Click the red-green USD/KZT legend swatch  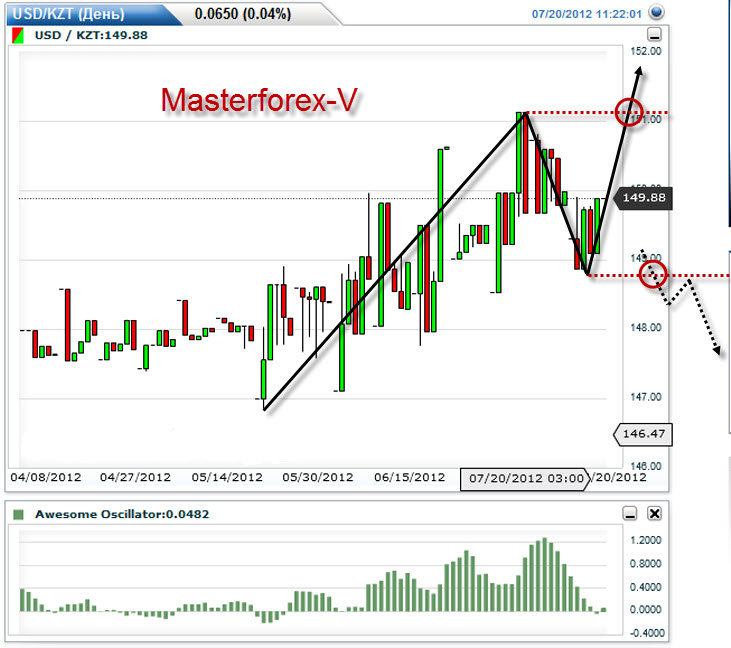click(x=18, y=35)
